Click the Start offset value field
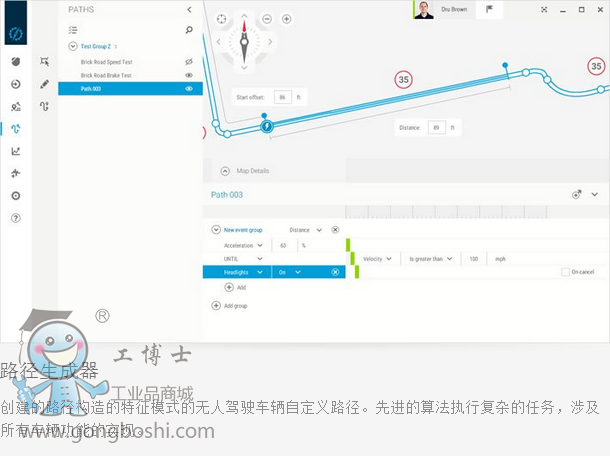The width and height of the screenshot is (610, 456). tap(282, 97)
